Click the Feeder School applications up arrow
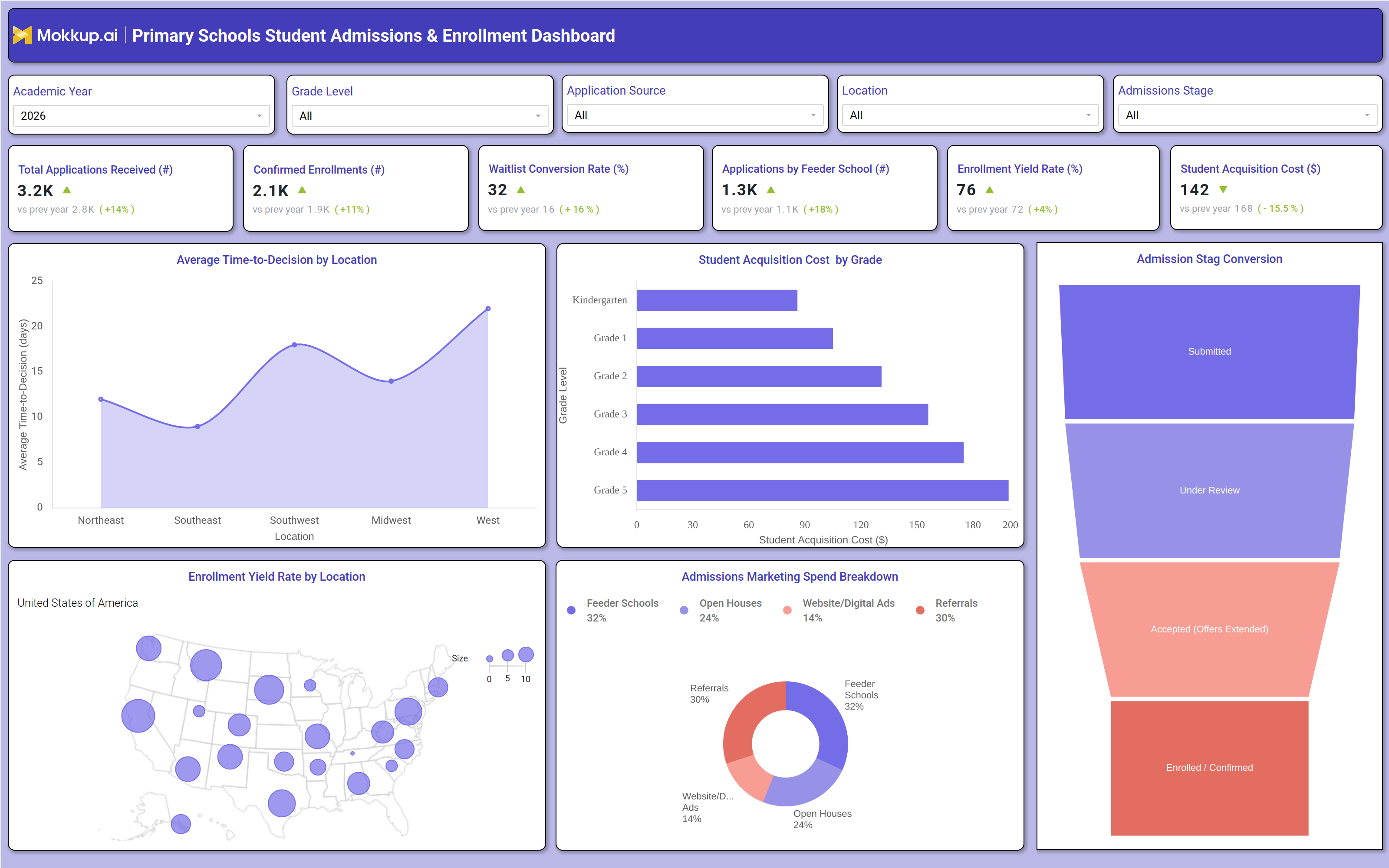The image size is (1389, 868). pos(771,190)
